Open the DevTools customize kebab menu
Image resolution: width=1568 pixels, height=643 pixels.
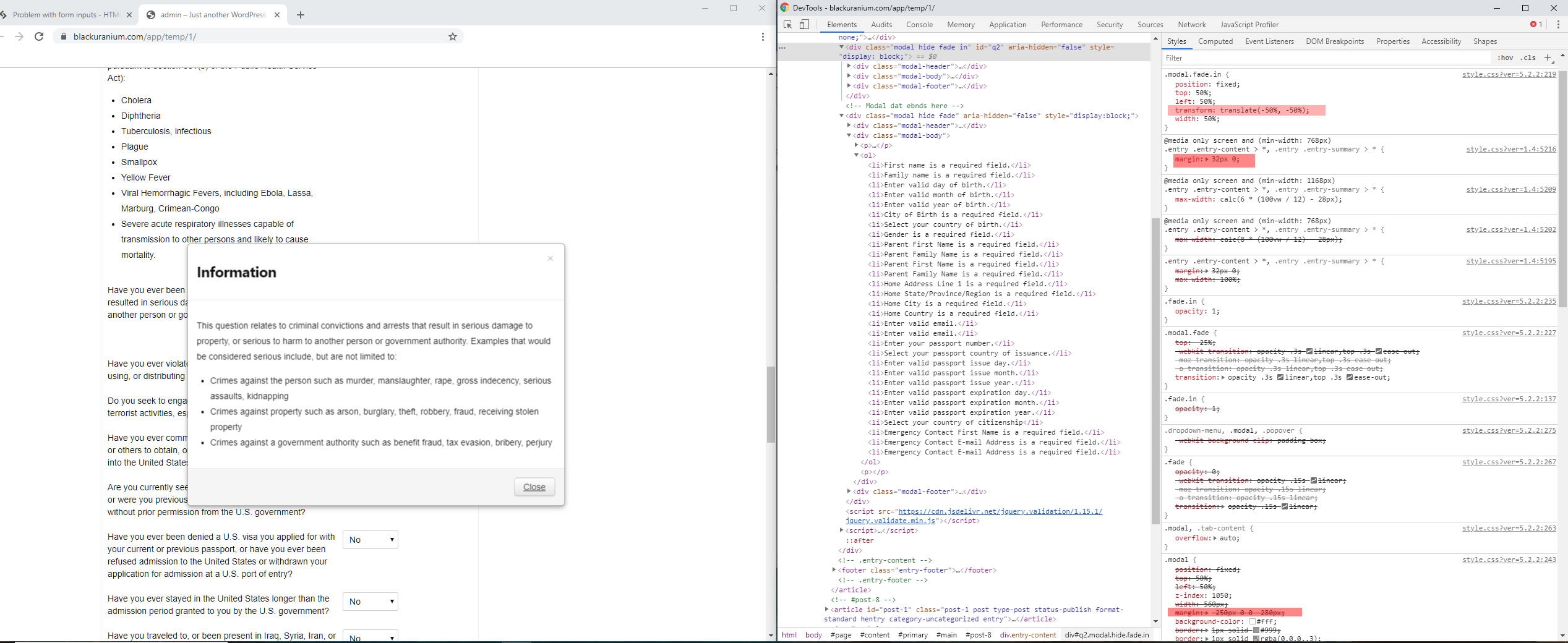[x=1558, y=25]
